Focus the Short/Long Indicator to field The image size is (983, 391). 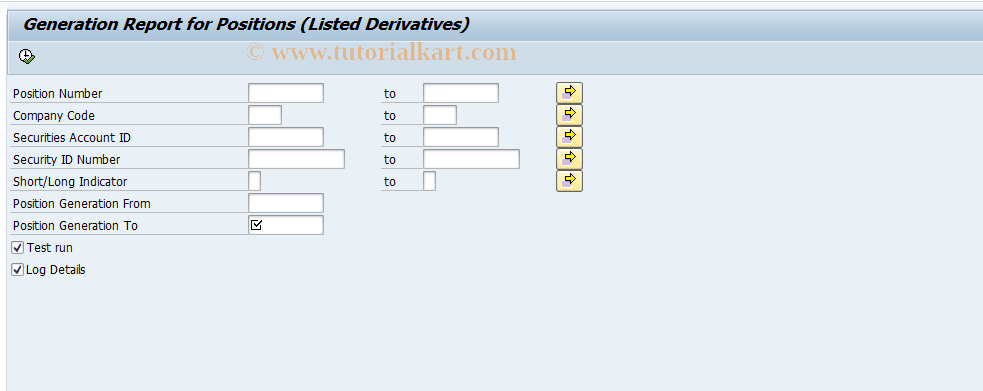point(429,181)
